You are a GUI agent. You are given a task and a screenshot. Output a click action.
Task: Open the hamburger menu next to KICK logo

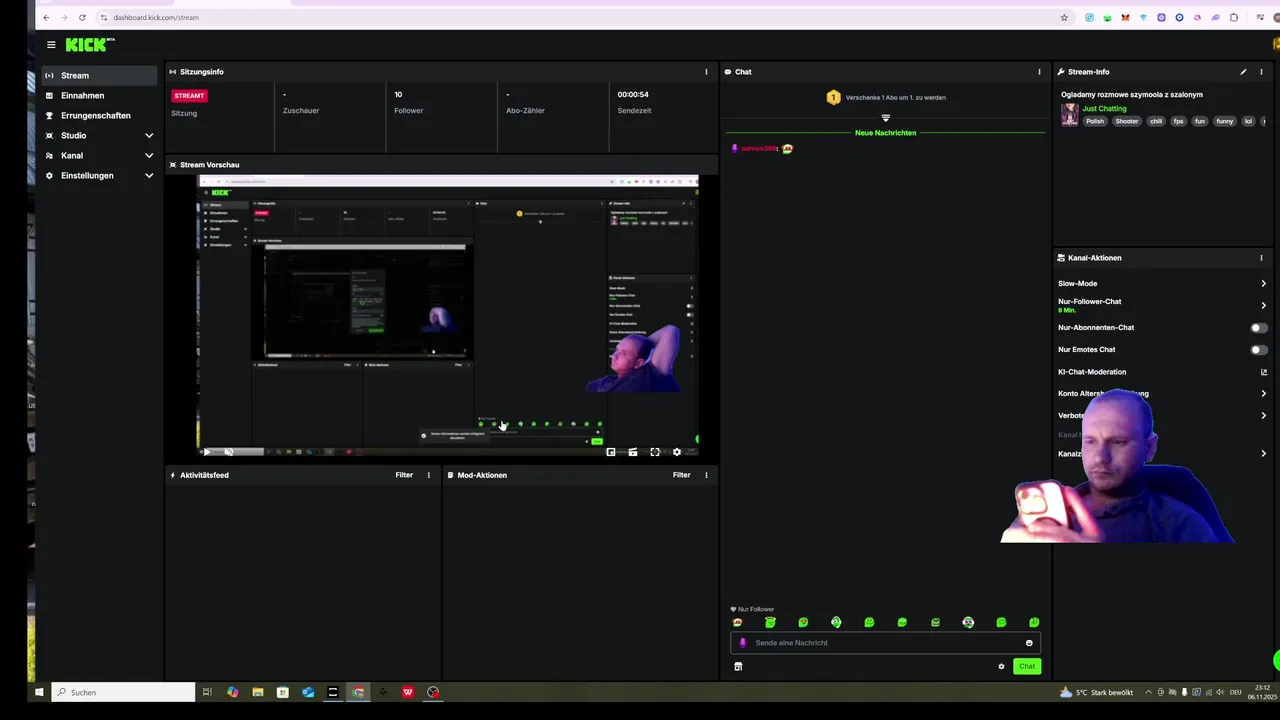pyautogui.click(x=51, y=44)
